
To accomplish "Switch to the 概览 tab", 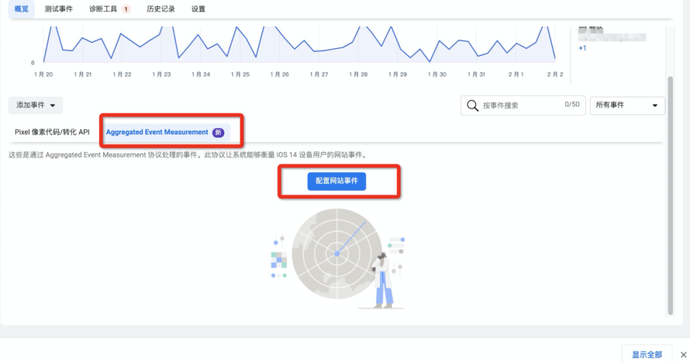I will click(21, 9).
